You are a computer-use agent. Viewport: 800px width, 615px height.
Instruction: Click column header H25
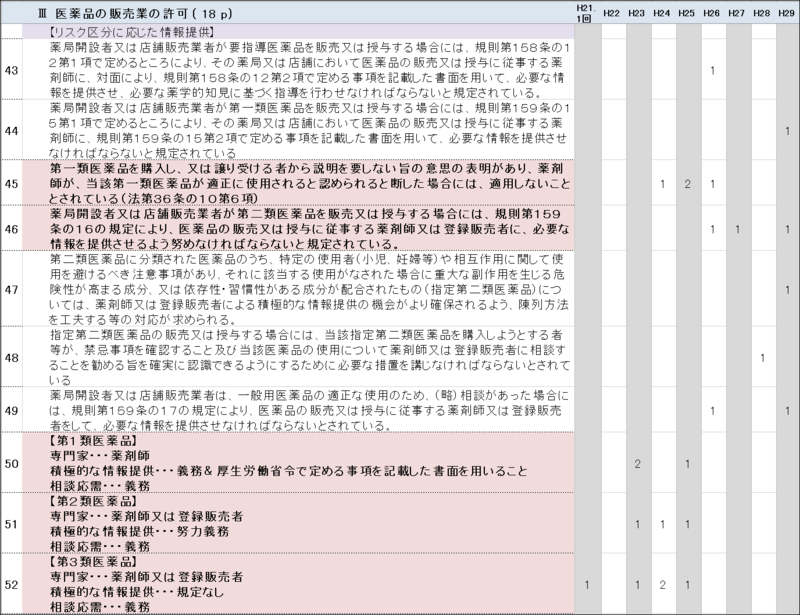(686, 13)
